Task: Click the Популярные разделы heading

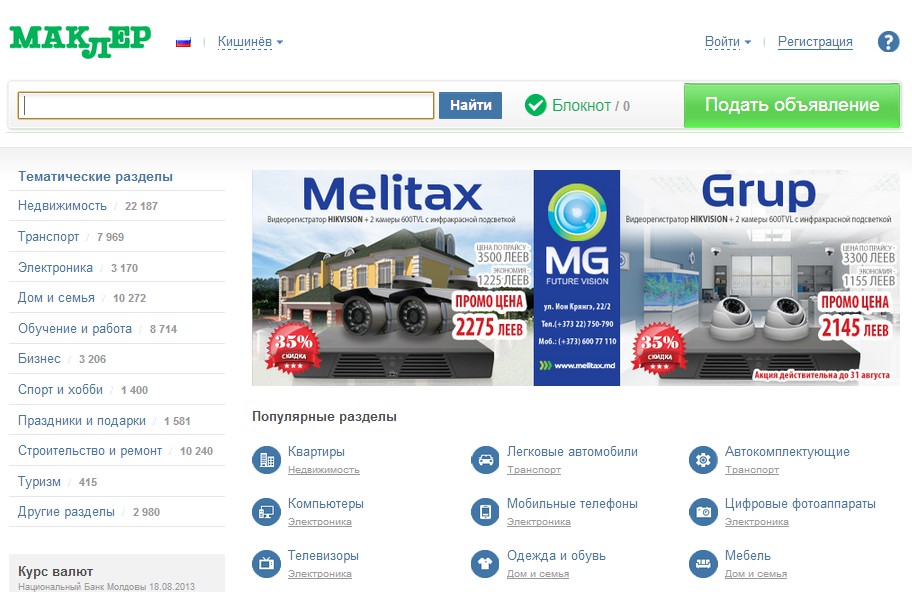Action: tap(325, 416)
